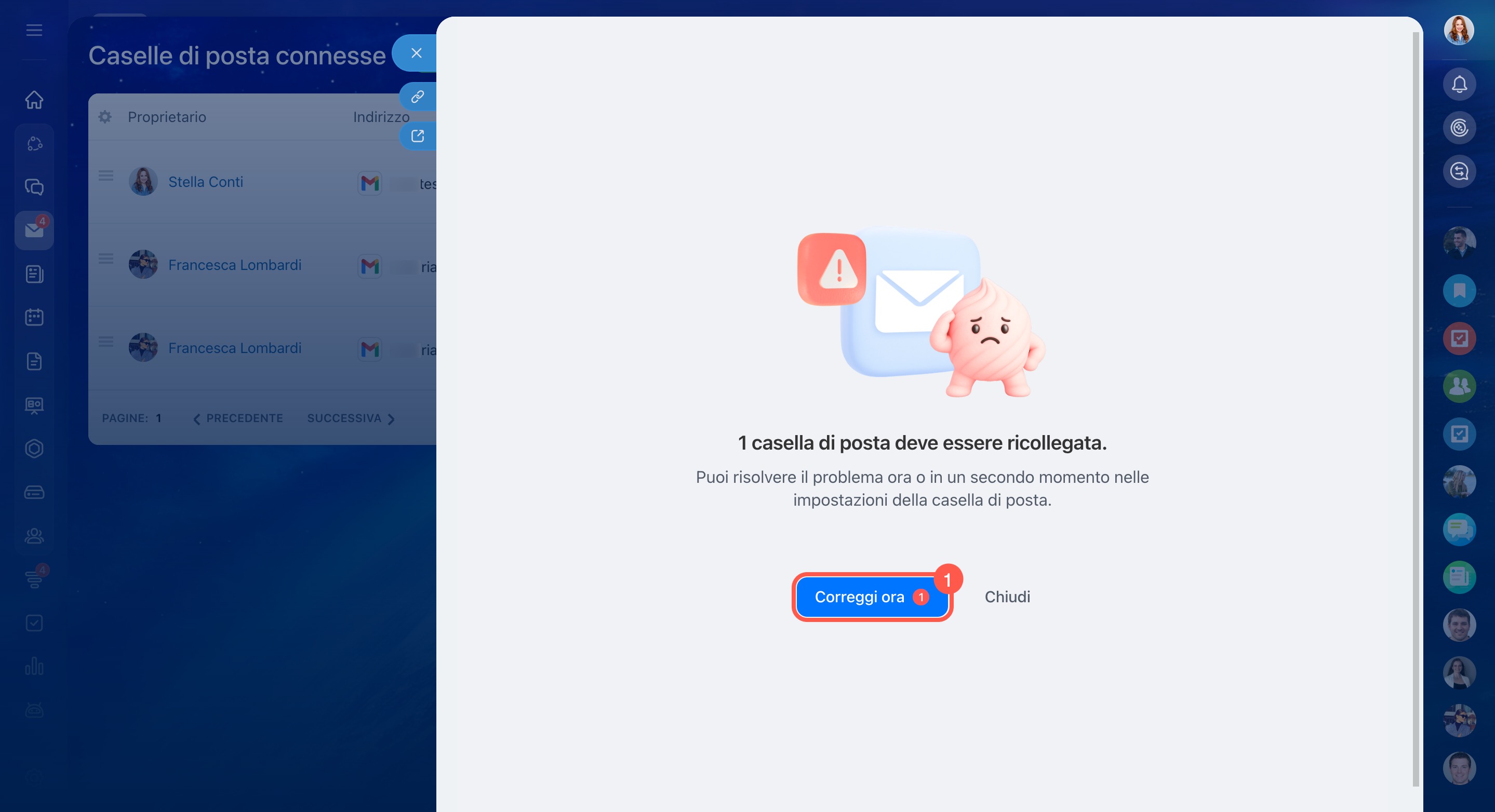Open Stella Conti profile link

click(206, 182)
